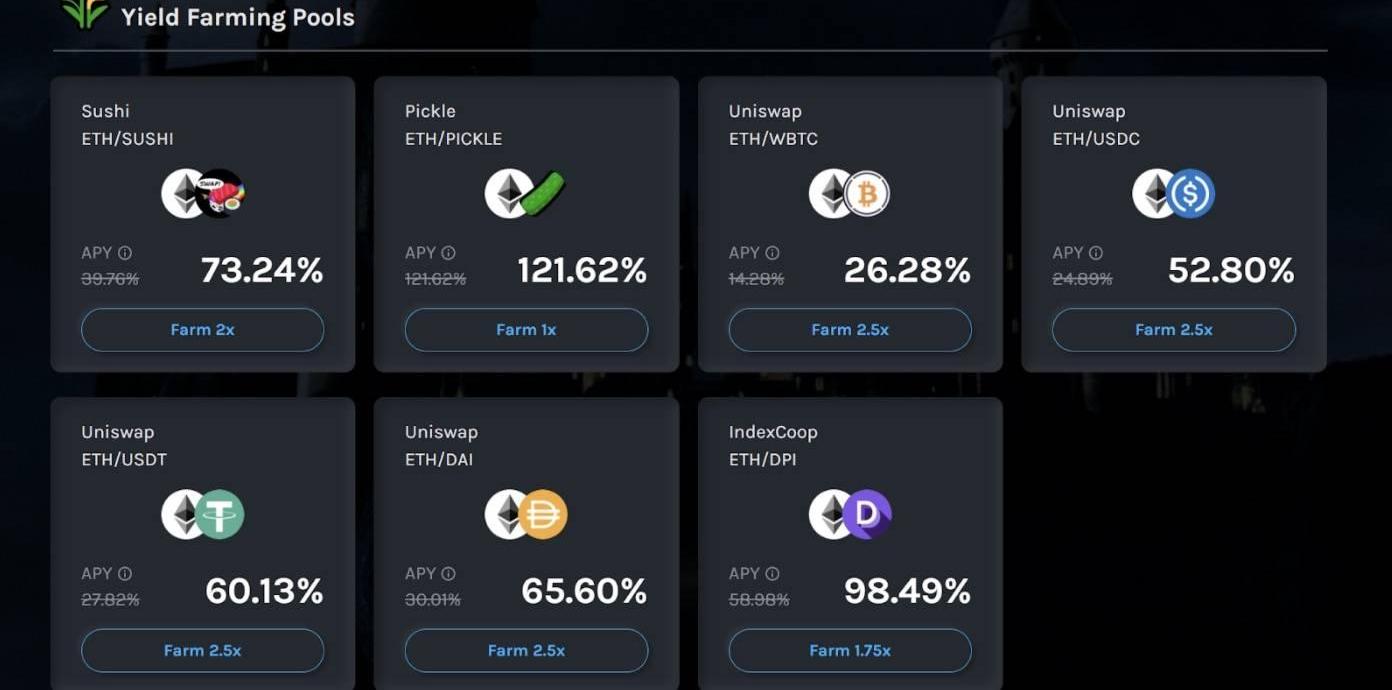This screenshot has height=690, width=1392.
Task: Click the 98.49% APY value
Action: 907,591
